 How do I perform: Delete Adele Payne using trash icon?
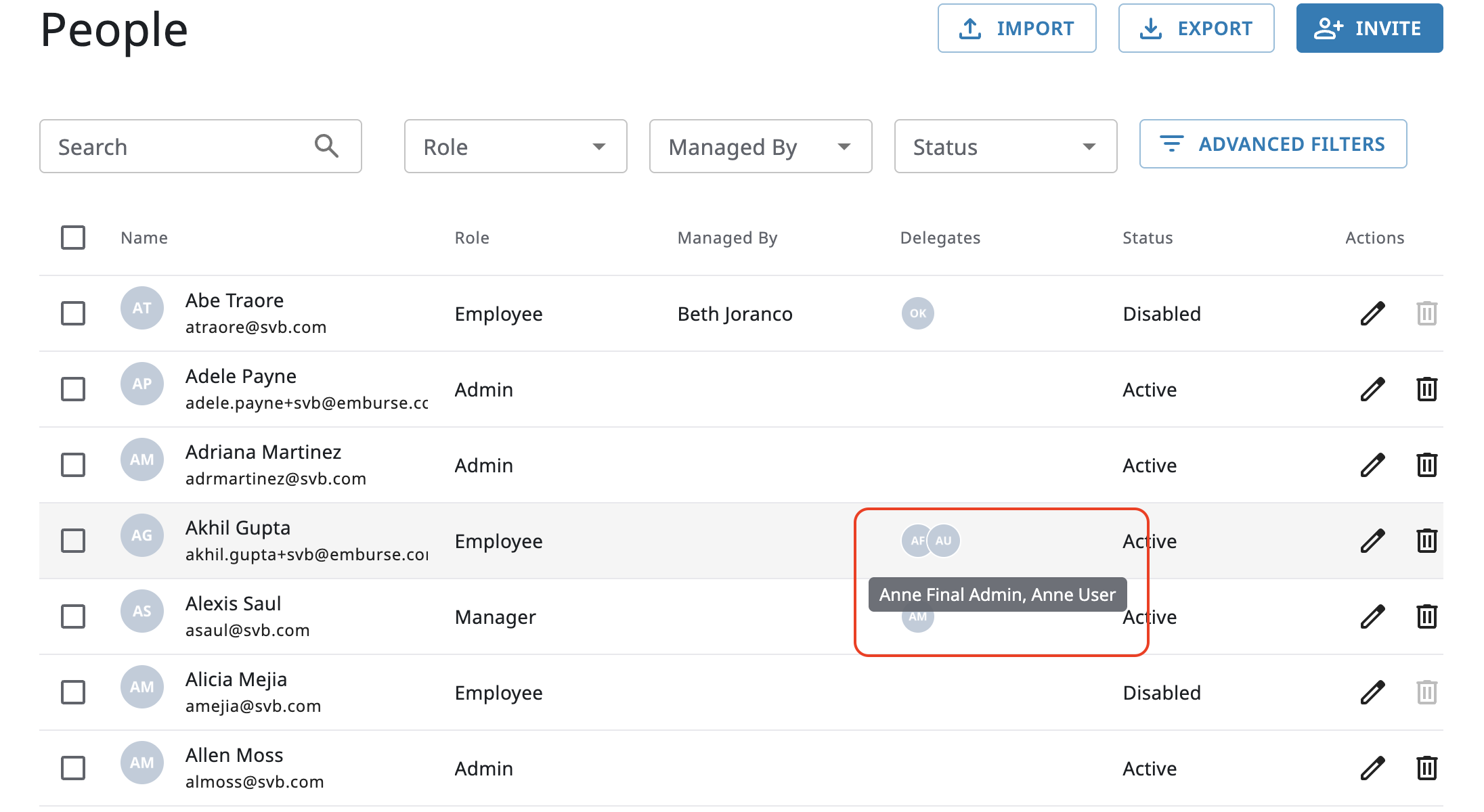click(x=1426, y=389)
